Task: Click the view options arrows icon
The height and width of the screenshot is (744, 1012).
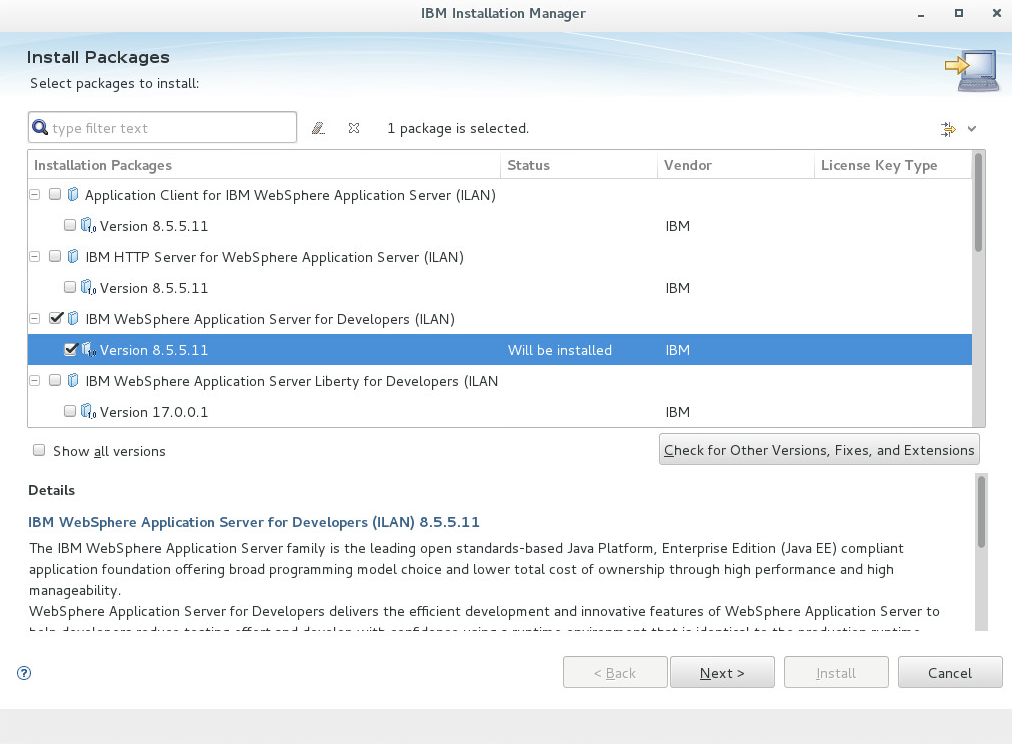Action: coord(947,128)
